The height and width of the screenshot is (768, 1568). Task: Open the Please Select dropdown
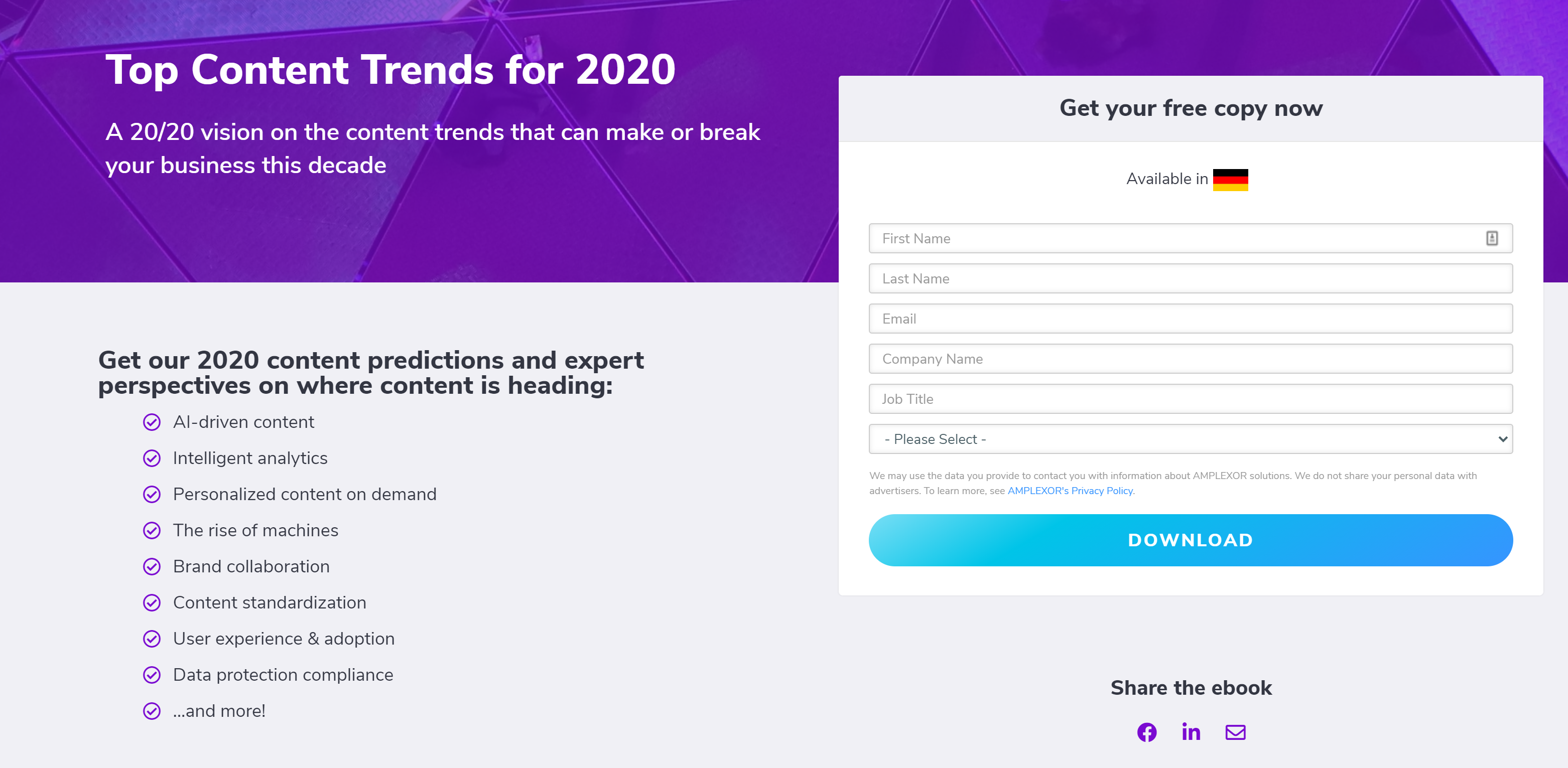coord(1191,439)
